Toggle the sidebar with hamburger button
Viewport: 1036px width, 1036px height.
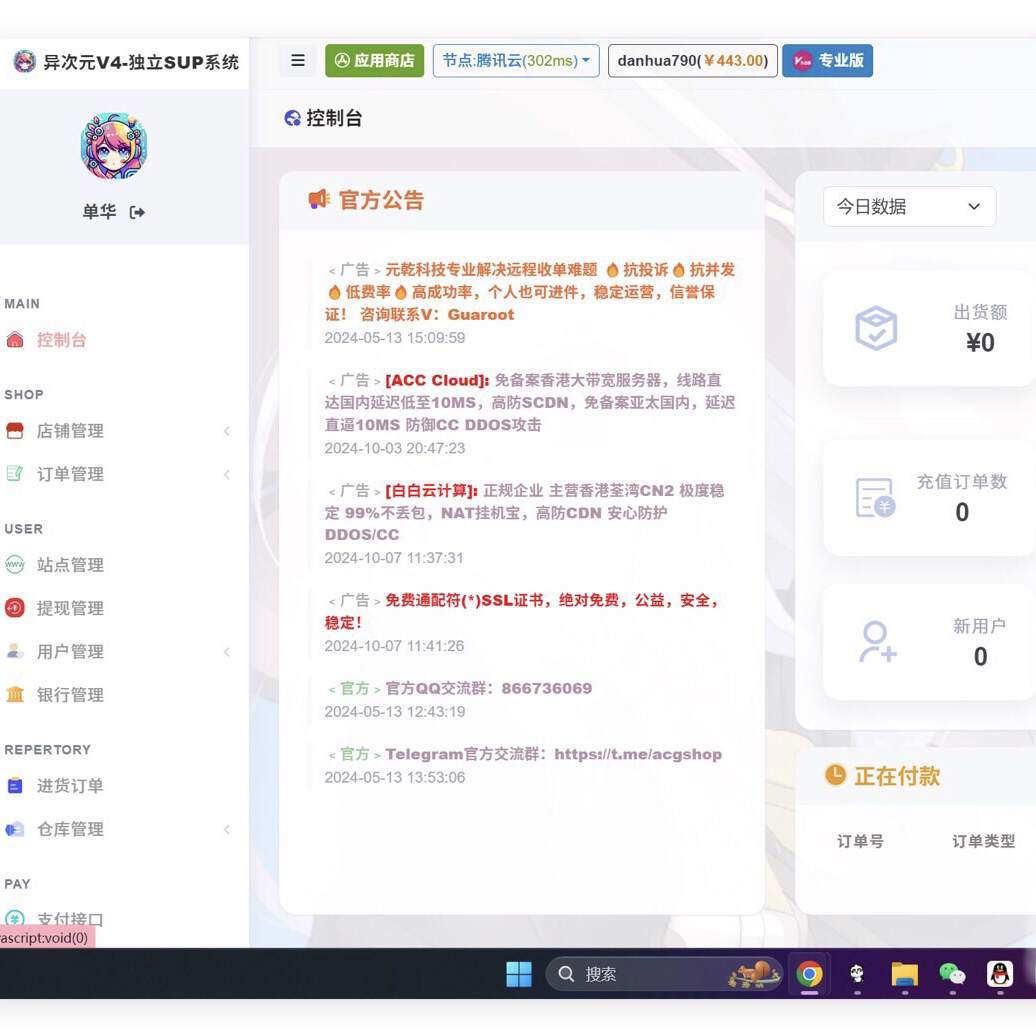pyautogui.click(x=297, y=60)
